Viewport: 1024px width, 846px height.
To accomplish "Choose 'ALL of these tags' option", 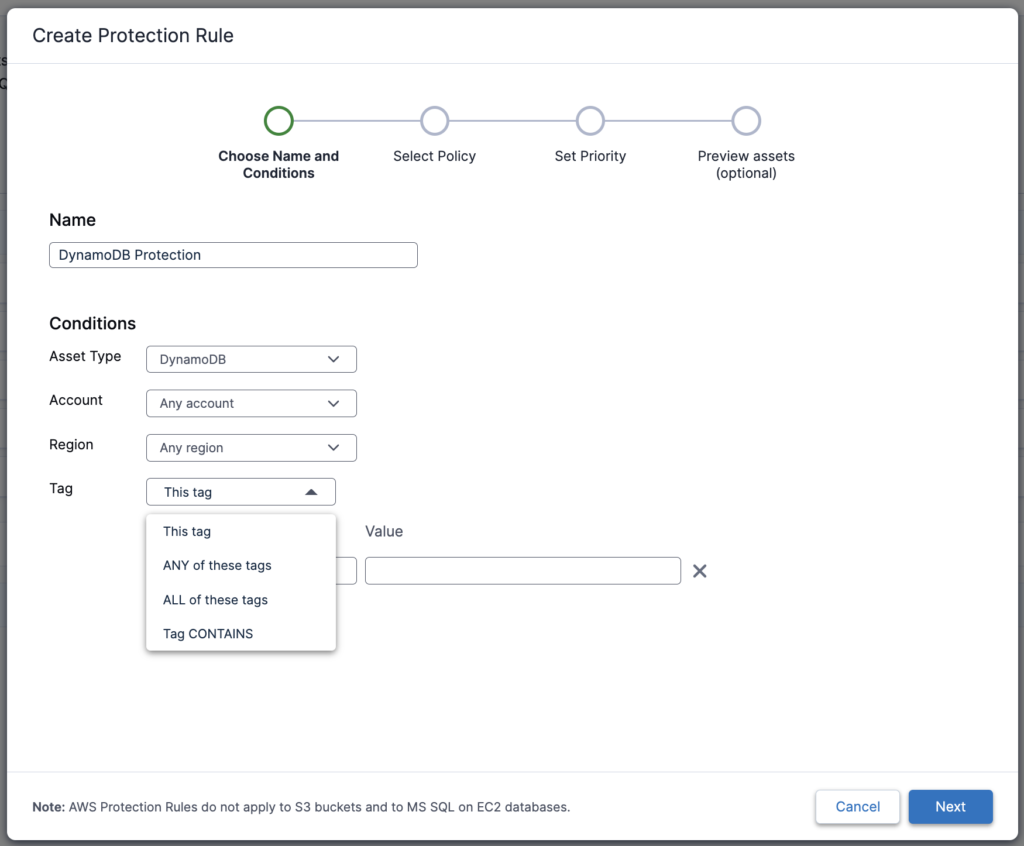I will pyautogui.click(x=241, y=600).
